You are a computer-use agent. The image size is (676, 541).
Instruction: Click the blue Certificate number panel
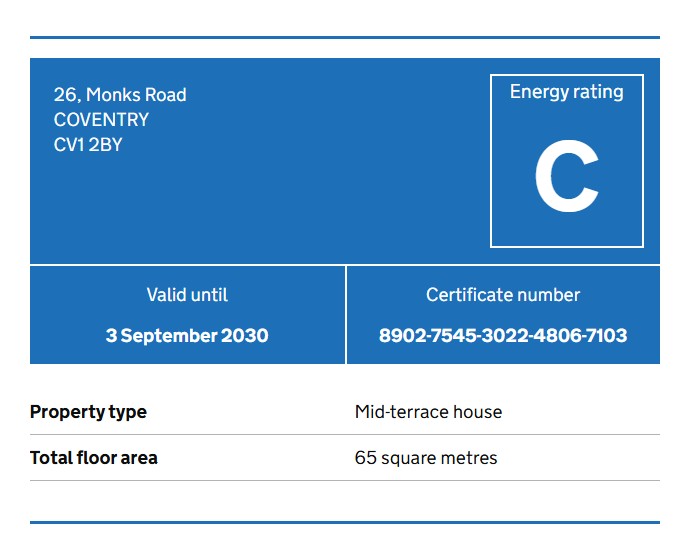(x=503, y=315)
